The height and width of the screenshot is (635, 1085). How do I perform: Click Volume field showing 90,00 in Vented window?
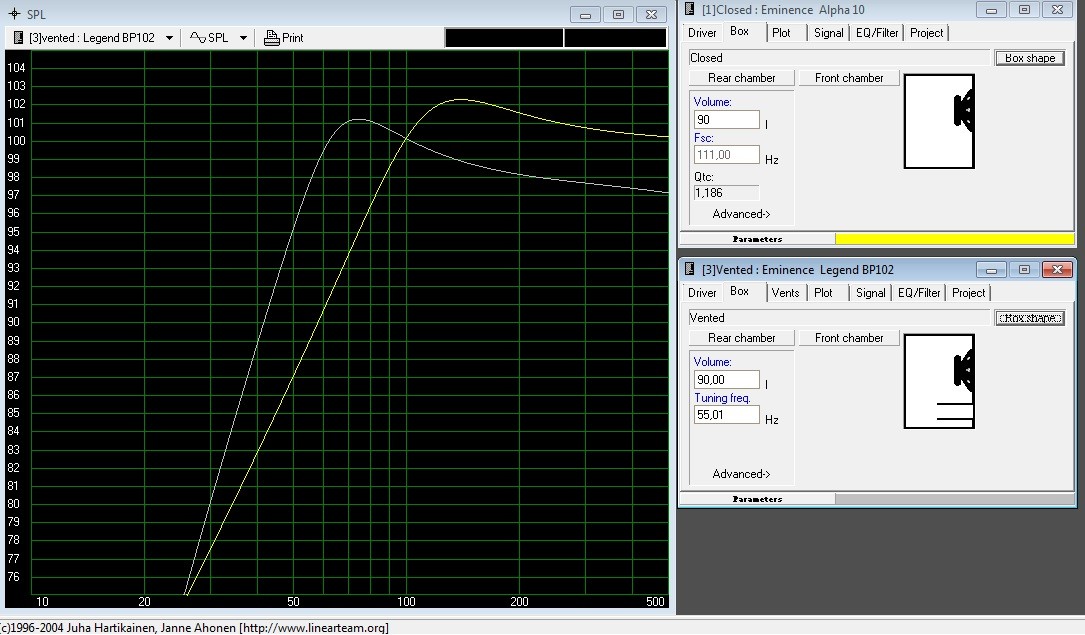727,380
